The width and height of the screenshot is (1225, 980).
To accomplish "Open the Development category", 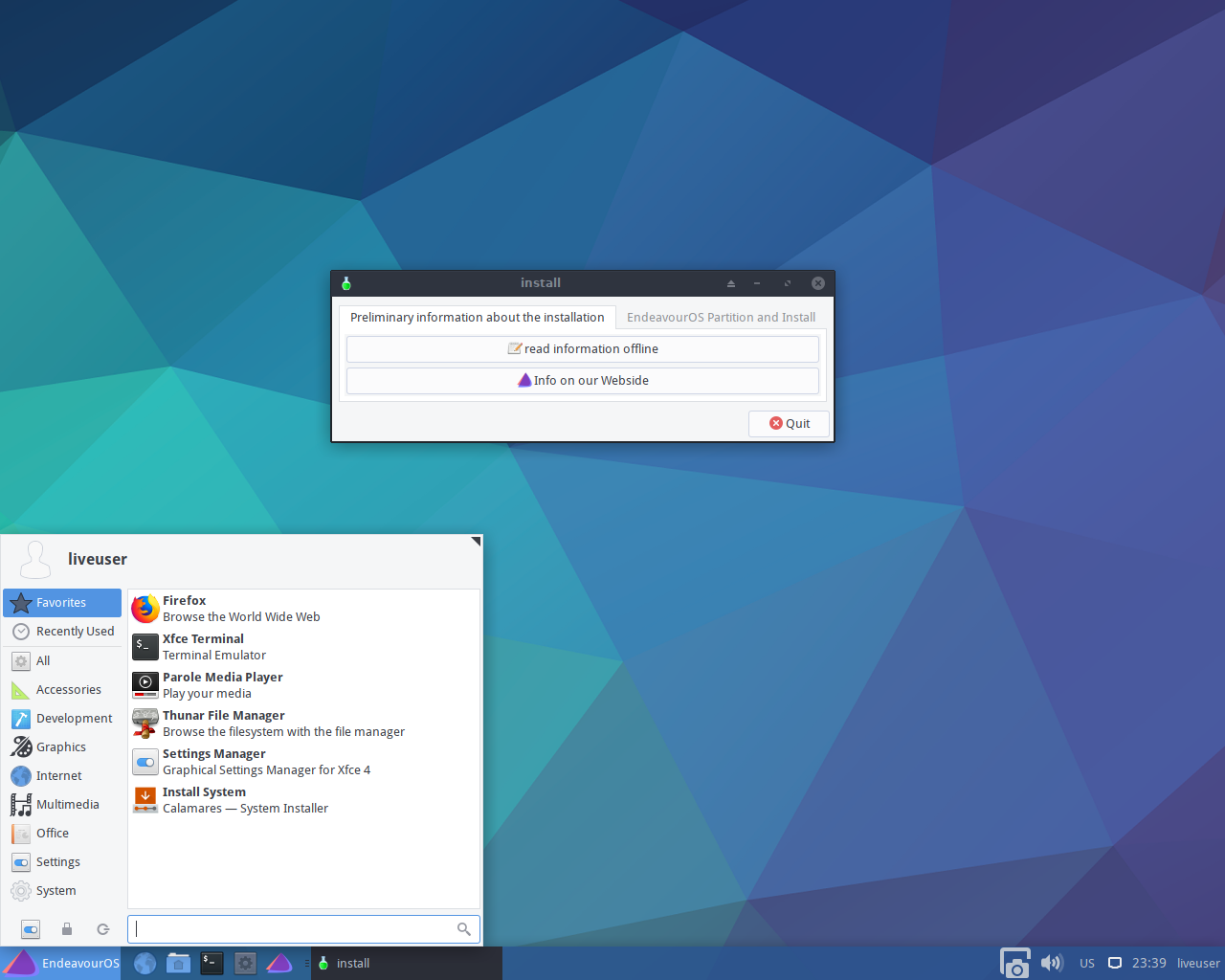I will [x=62, y=719].
